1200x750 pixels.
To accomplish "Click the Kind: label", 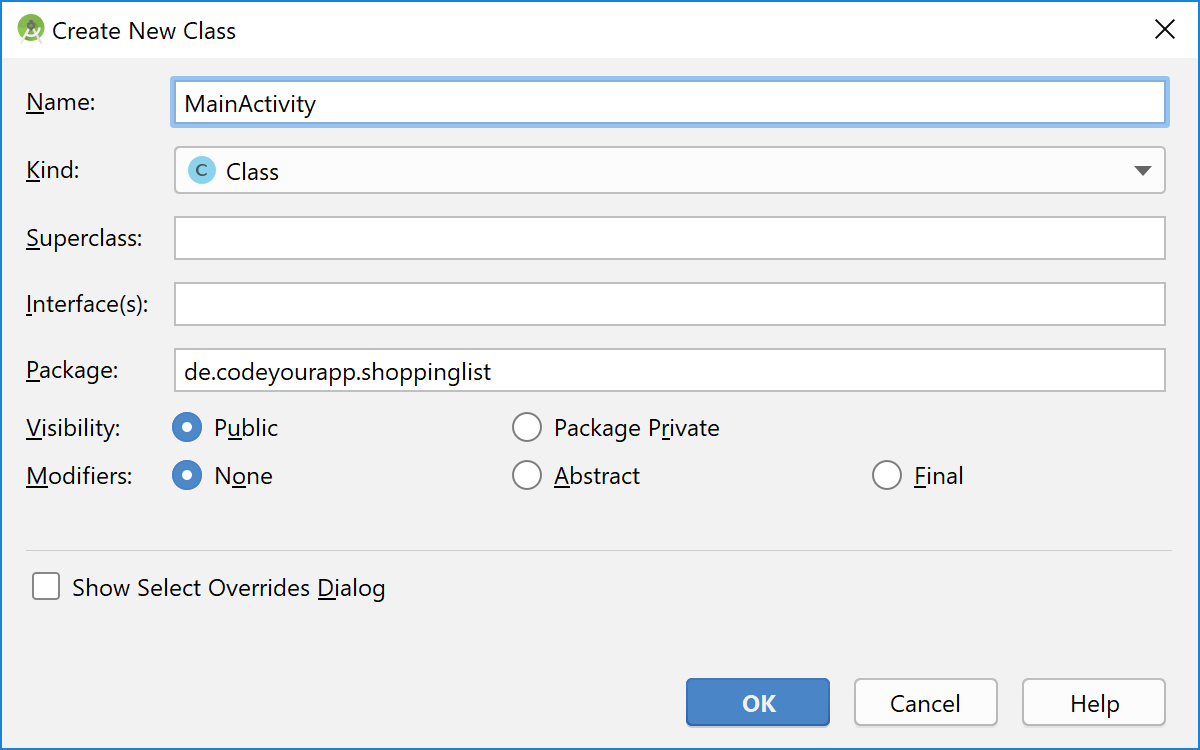I will tap(53, 170).
